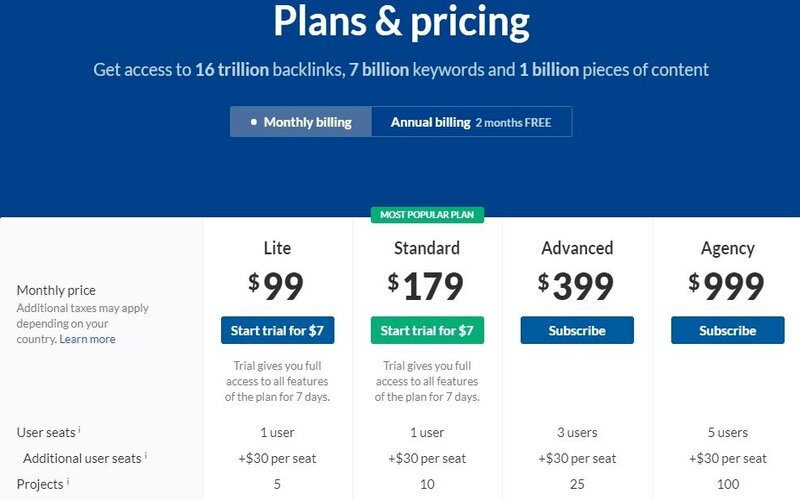The width and height of the screenshot is (800, 500).
Task: Click the info icon next to Projects
Action: click(x=68, y=482)
